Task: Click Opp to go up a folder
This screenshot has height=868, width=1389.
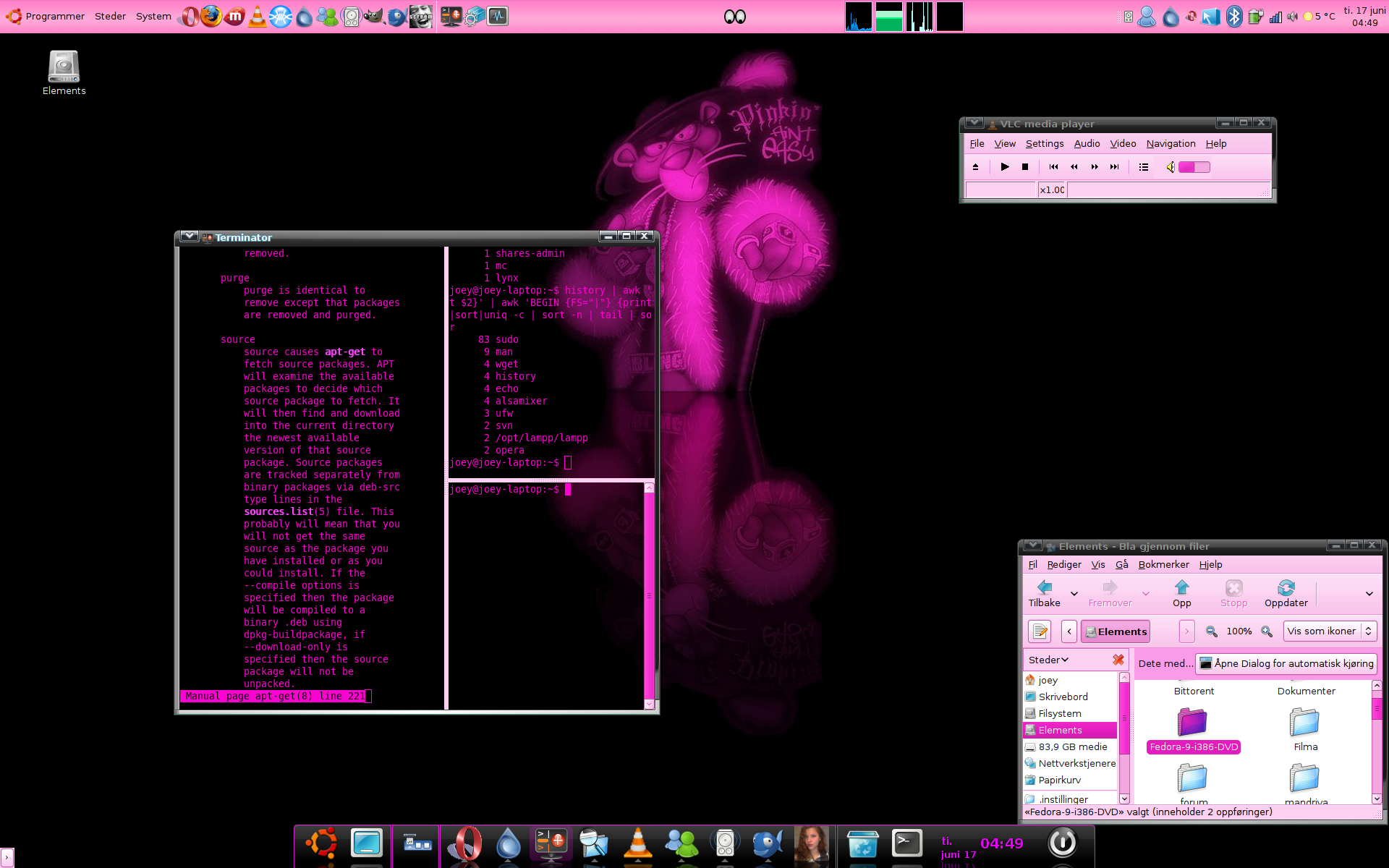Action: click(x=1182, y=594)
